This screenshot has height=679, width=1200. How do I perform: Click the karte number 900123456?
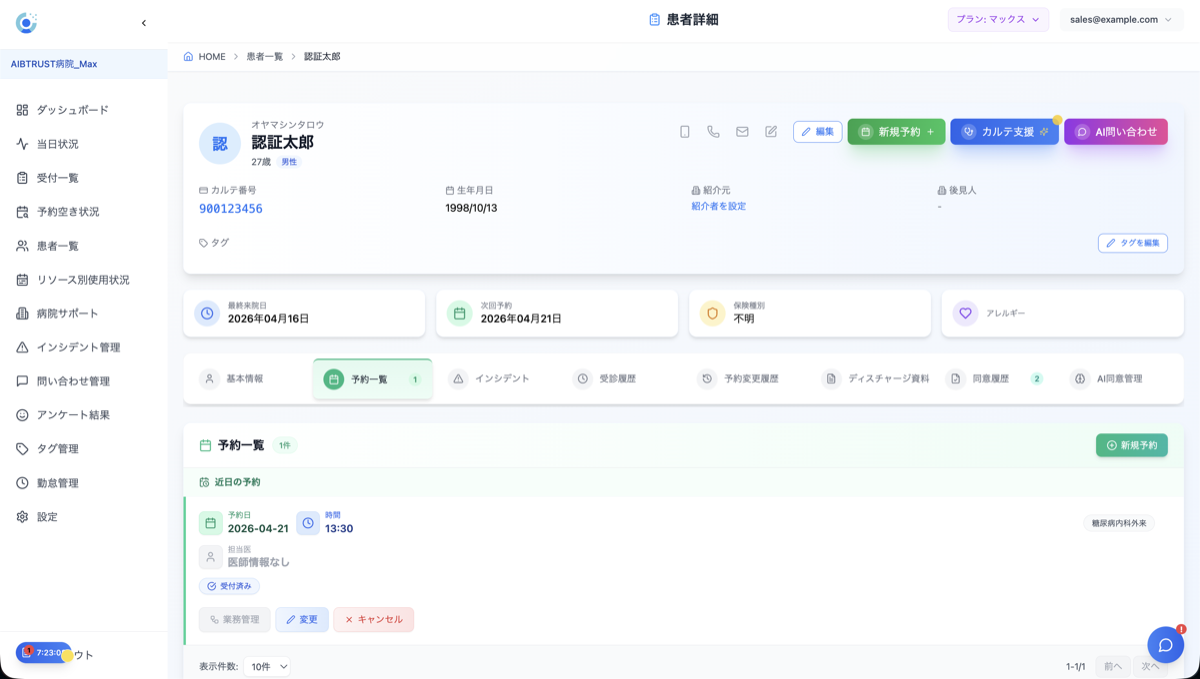(231, 209)
